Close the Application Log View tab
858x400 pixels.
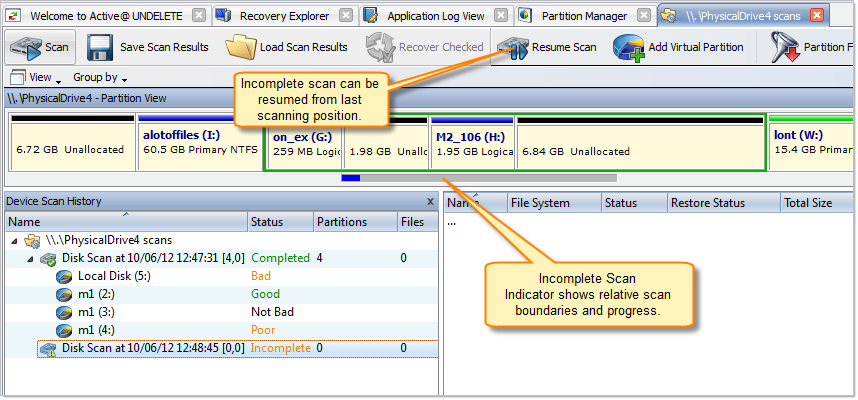[501, 16]
